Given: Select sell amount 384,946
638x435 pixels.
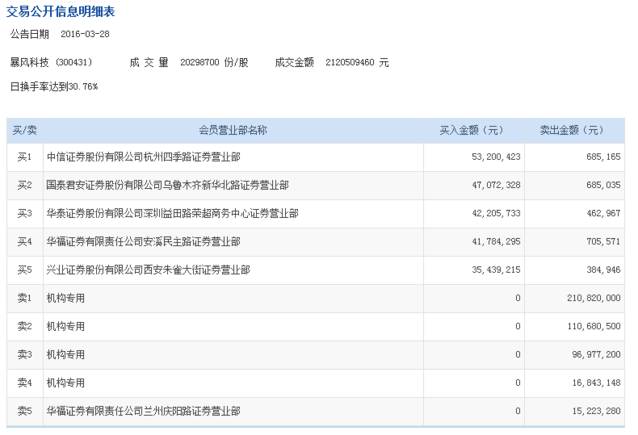Looking at the screenshot, I should pyautogui.click(x=603, y=270).
